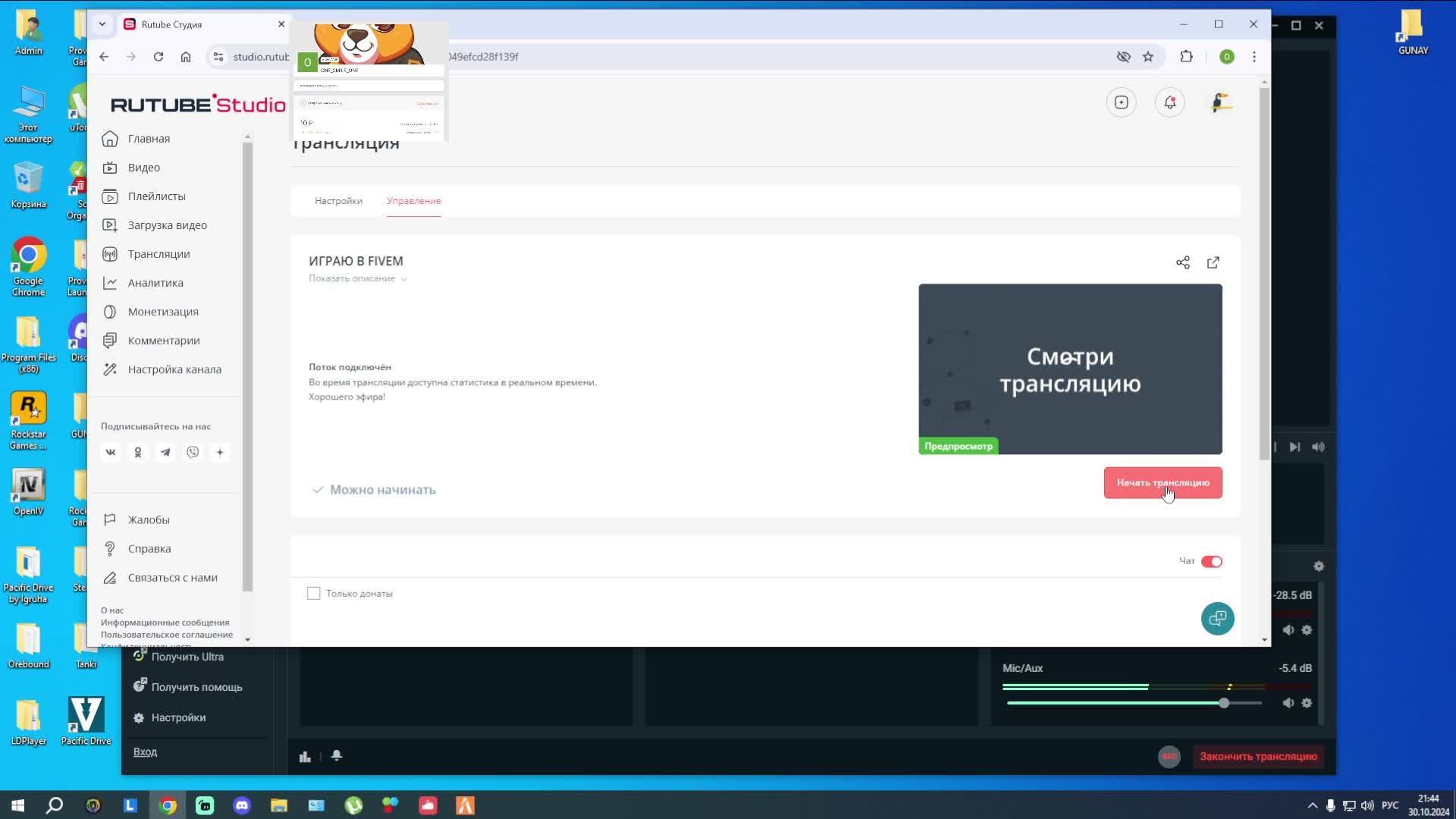Open the notifications bell in Rutube Studio
This screenshot has height=819, width=1456.
[1170, 102]
